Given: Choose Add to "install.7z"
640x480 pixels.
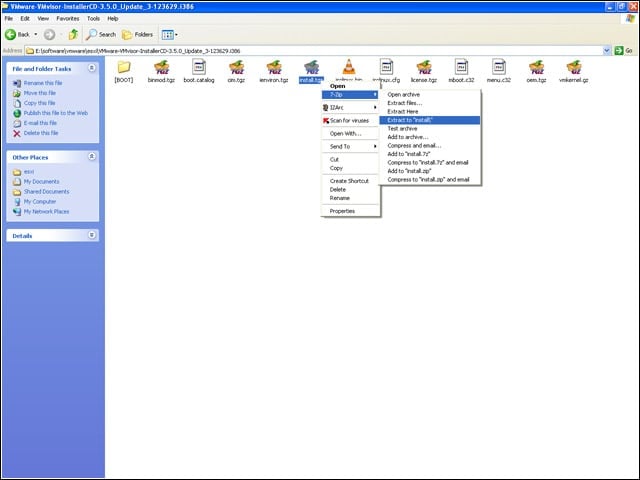Looking at the screenshot, I should [430, 154].
